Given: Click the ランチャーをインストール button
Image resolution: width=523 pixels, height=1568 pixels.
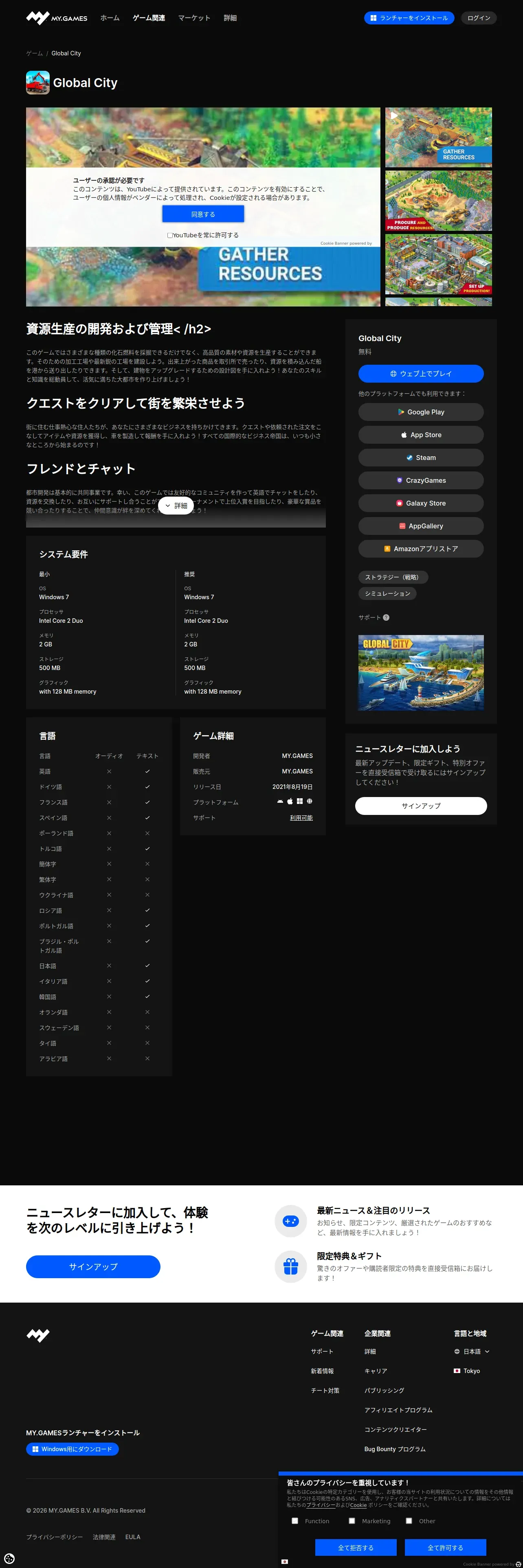Looking at the screenshot, I should coord(409,18).
